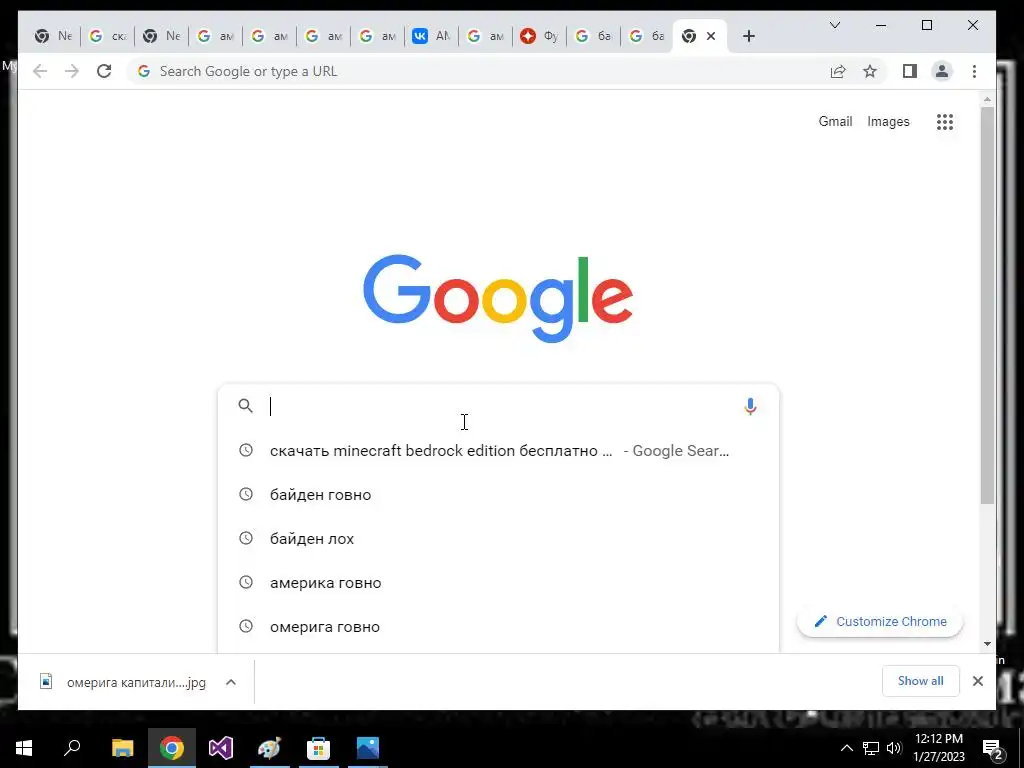
Task: Close the active tab using its X
Action: point(711,37)
